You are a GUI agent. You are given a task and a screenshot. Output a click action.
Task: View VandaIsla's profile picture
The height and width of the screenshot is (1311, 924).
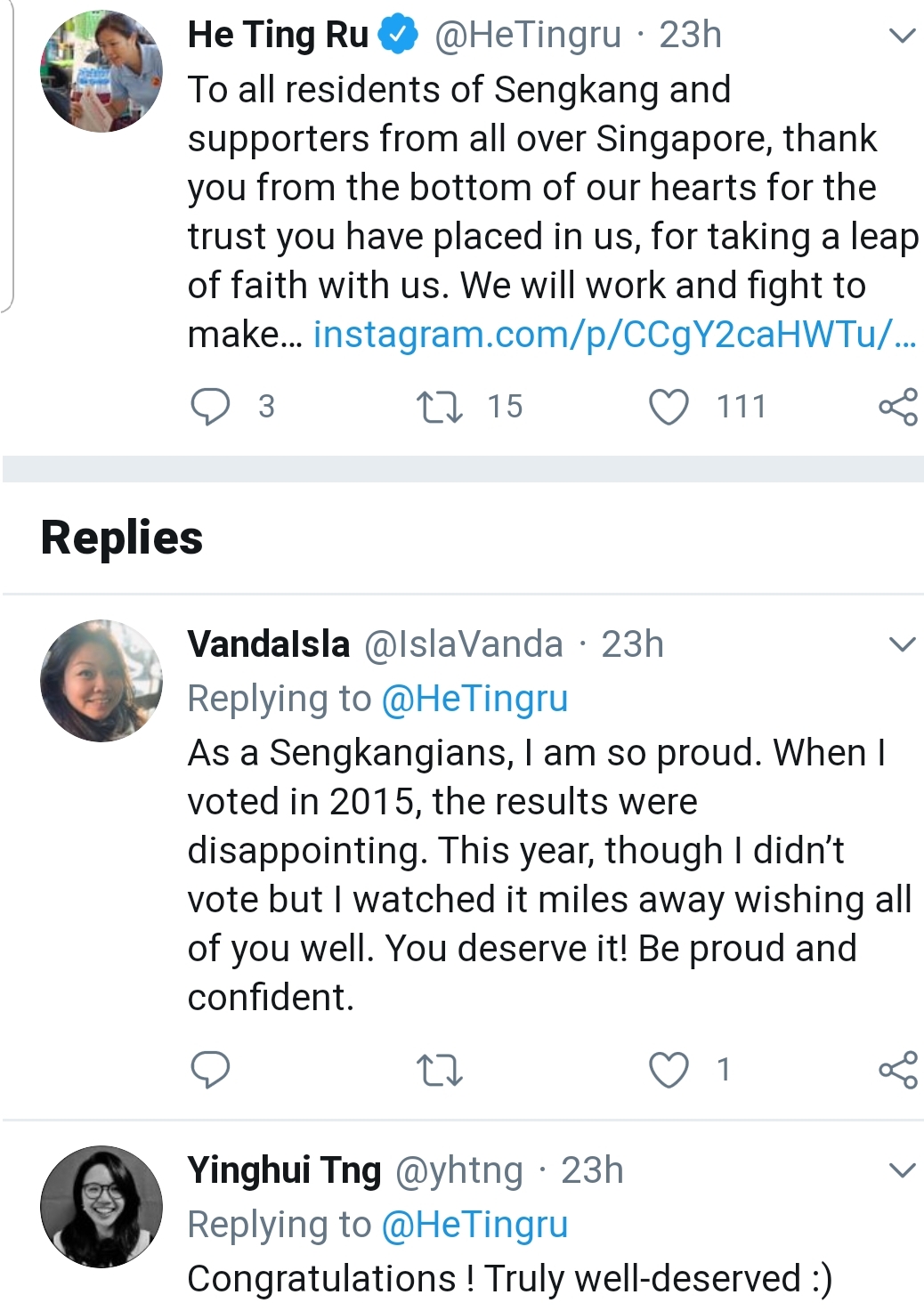click(101, 681)
